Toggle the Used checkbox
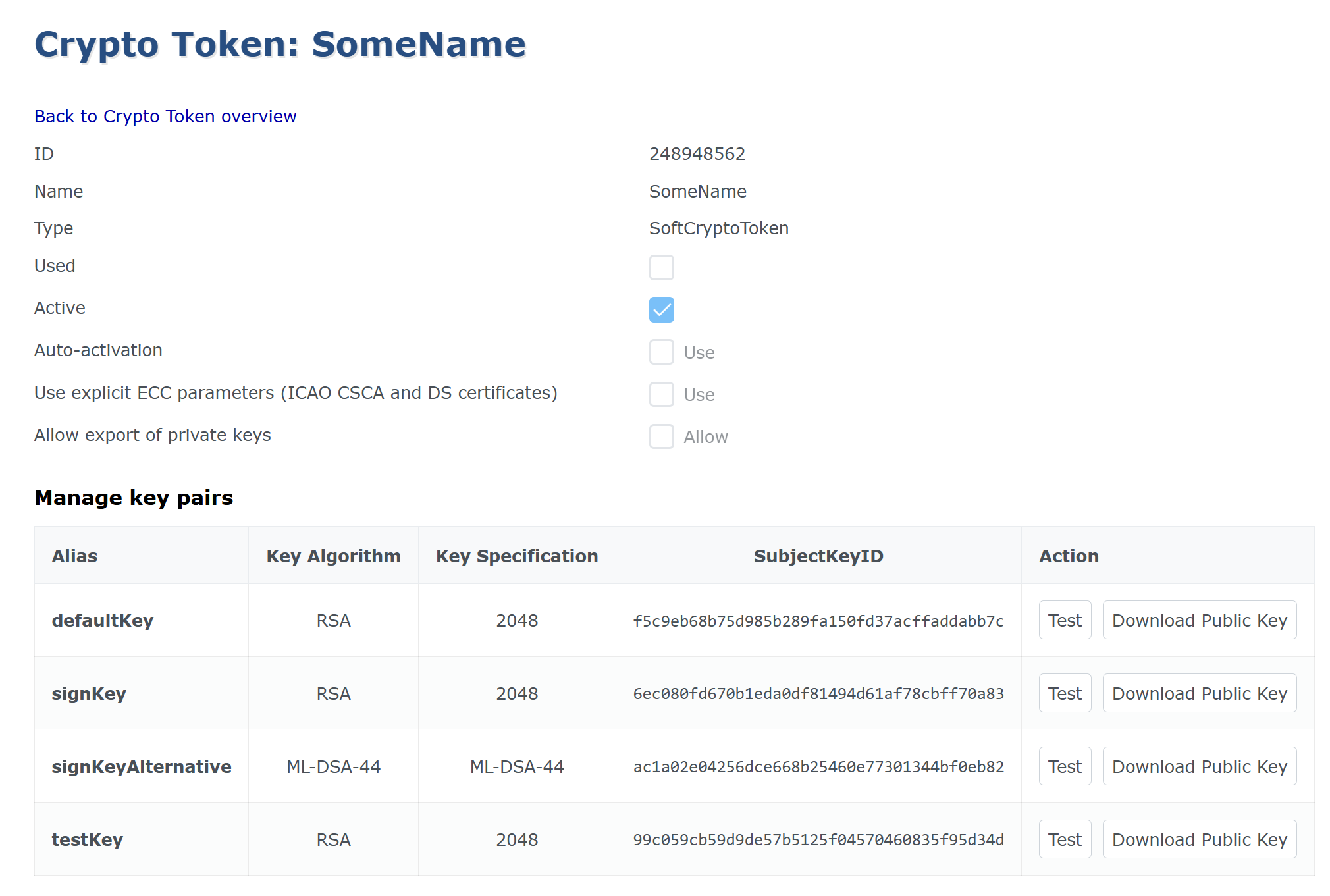This screenshot has width=1330, height=896. pos(661,267)
